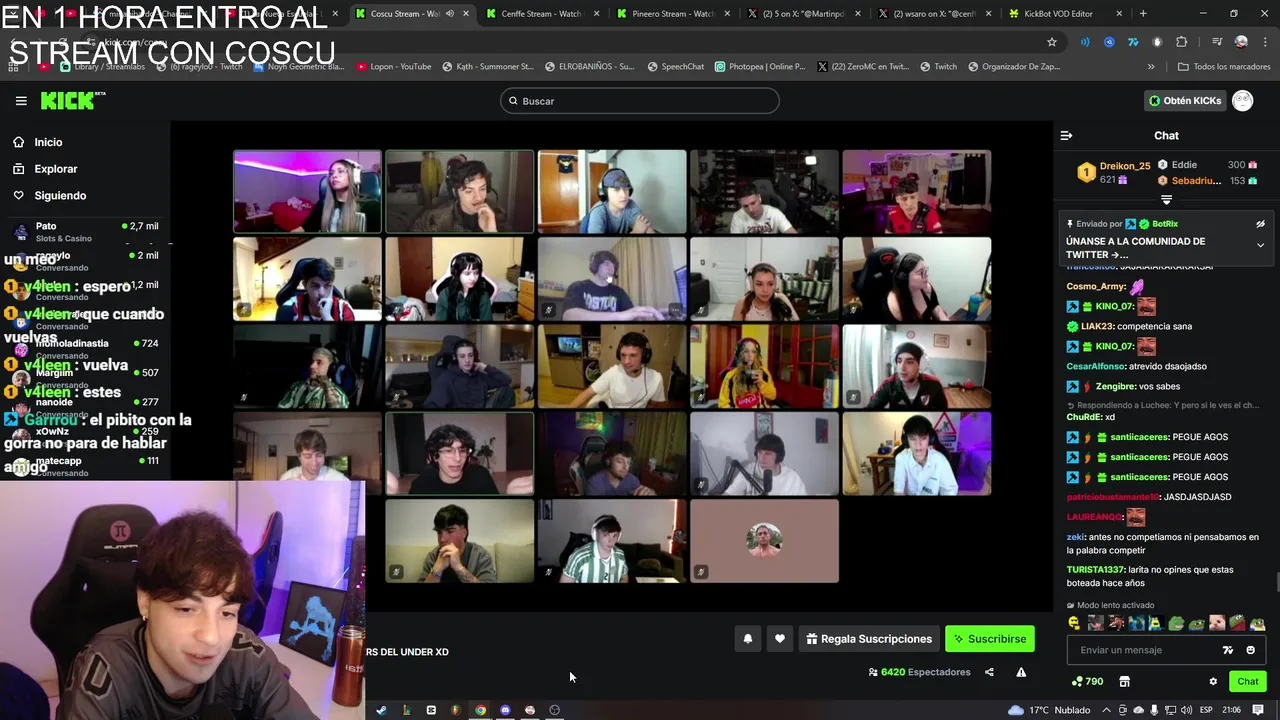Click the heart follow icon

click(779, 639)
